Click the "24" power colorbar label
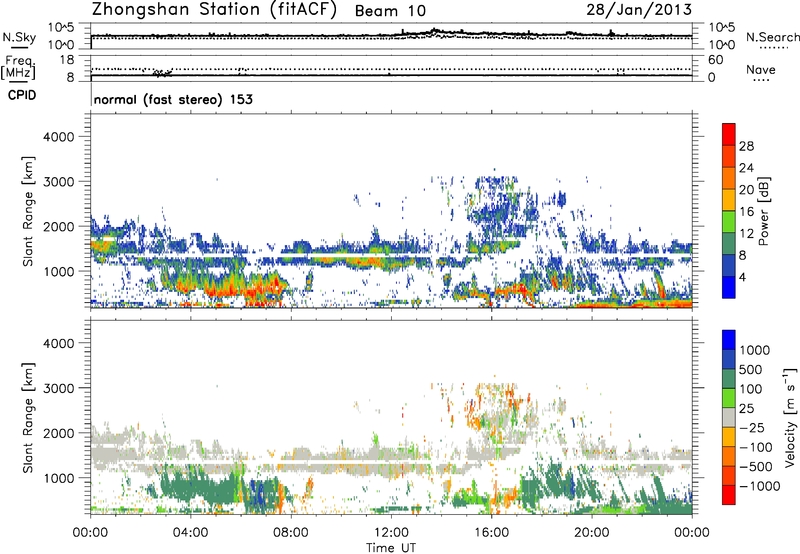 coord(746,168)
